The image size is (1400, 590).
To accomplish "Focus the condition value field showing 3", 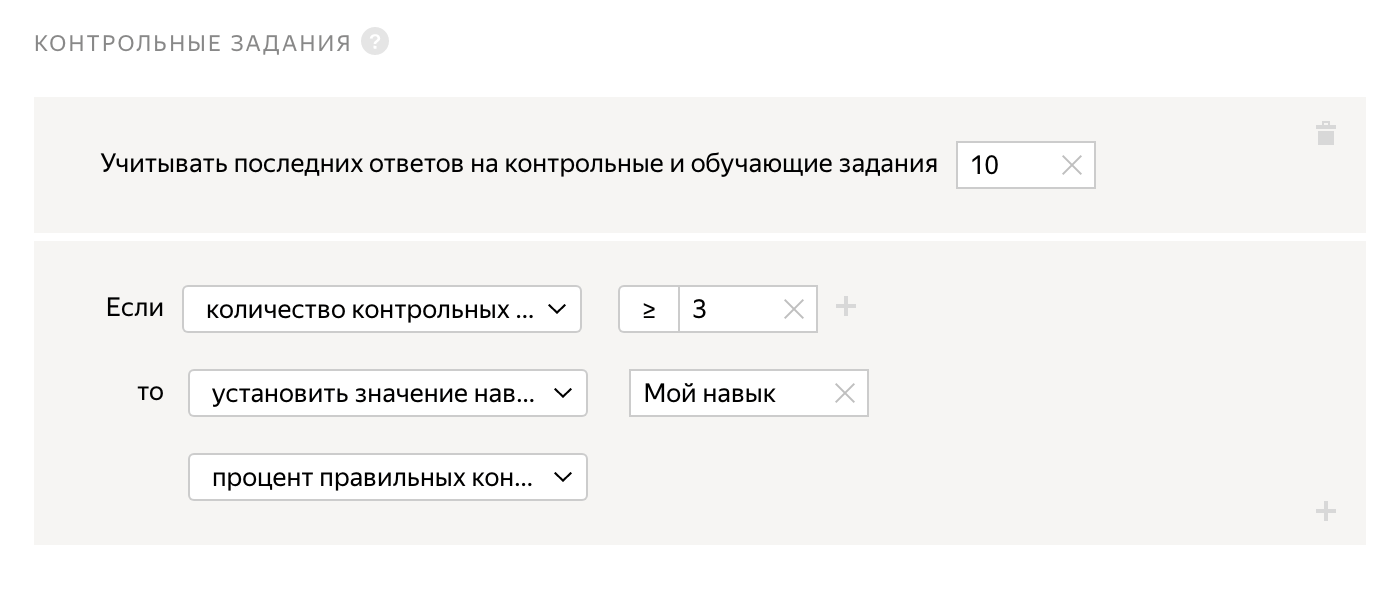I will click(748, 310).
